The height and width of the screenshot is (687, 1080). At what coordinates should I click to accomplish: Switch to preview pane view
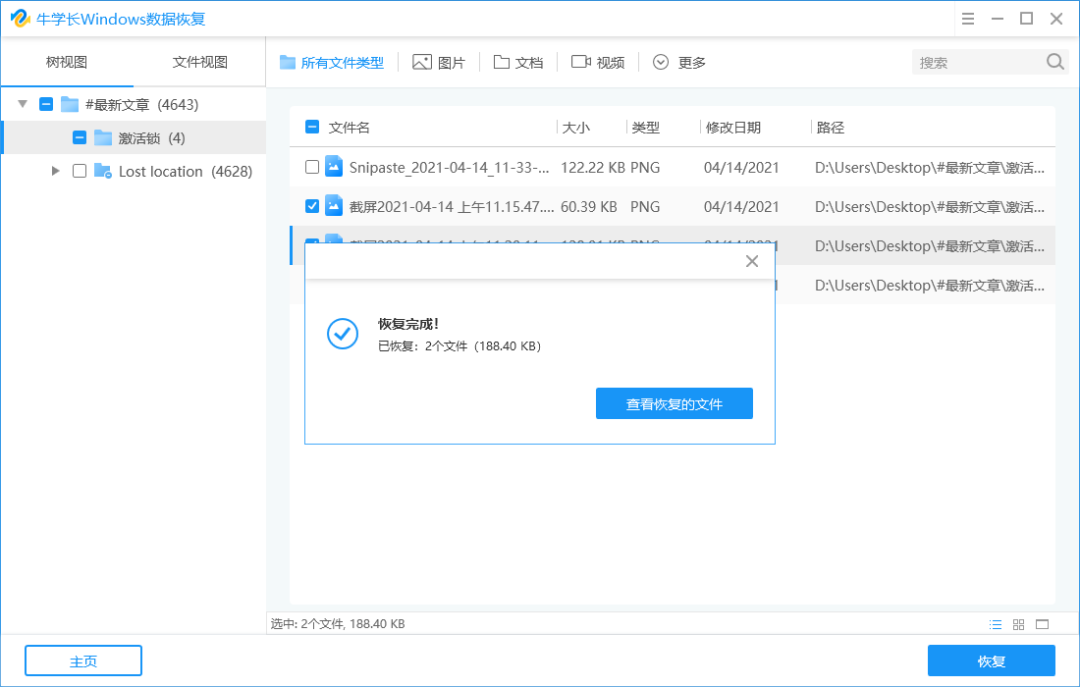tap(1041, 624)
